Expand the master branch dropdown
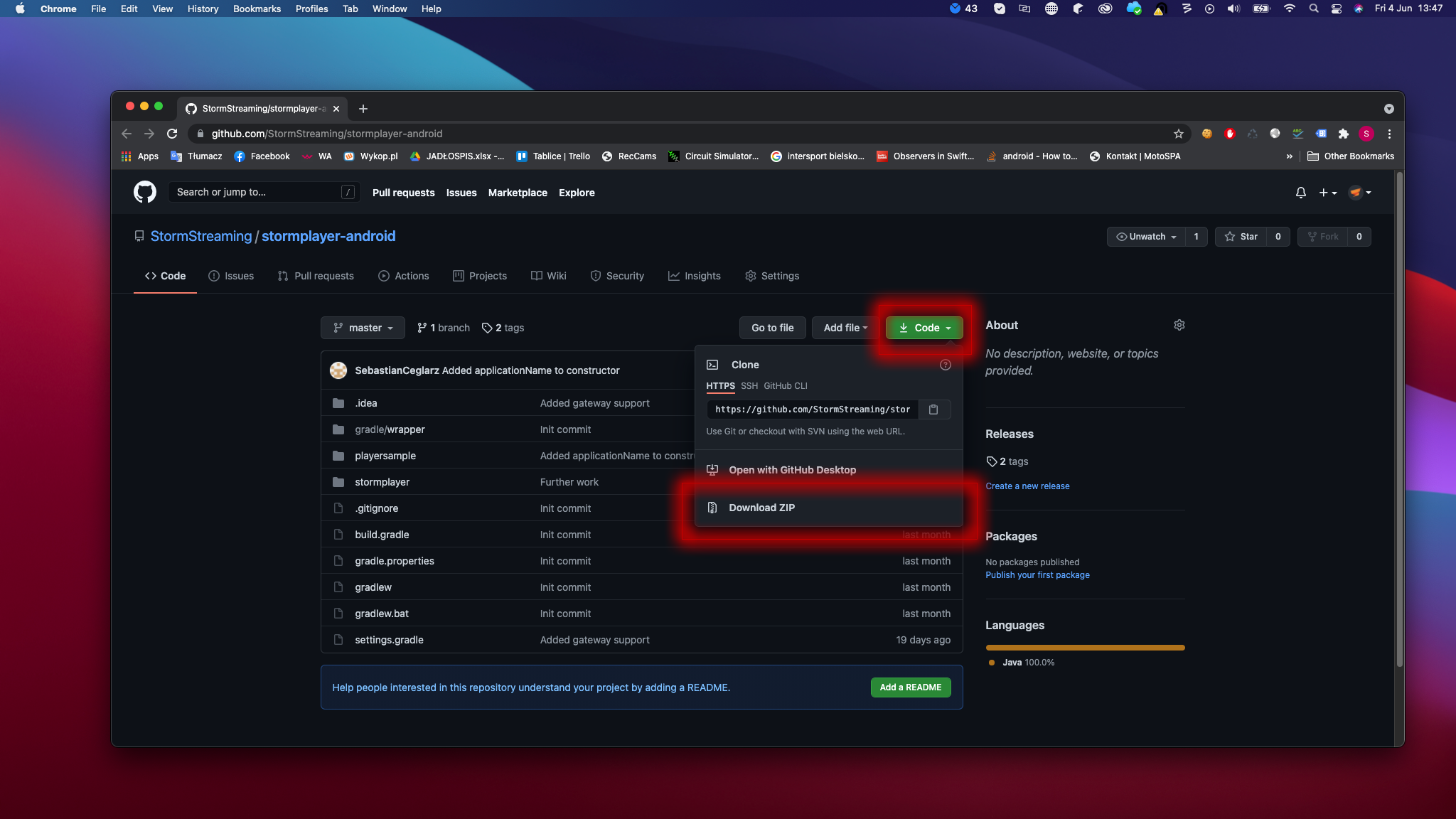This screenshot has height=819, width=1456. tap(363, 328)
